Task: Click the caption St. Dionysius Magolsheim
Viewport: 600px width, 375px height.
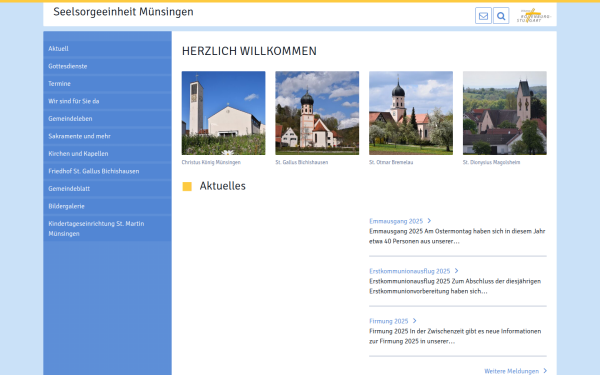Action: 491,162
